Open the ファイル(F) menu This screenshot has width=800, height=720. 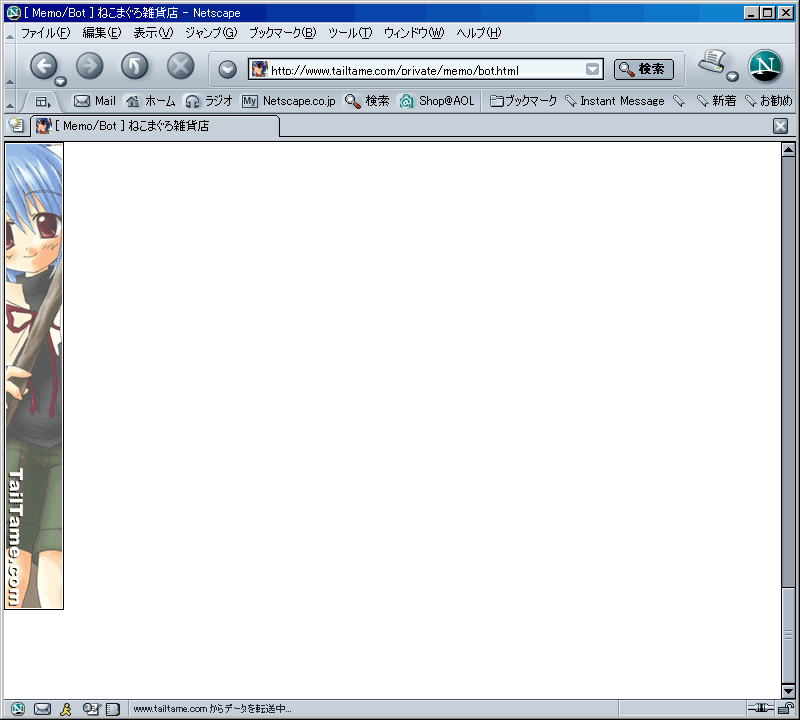45,33
